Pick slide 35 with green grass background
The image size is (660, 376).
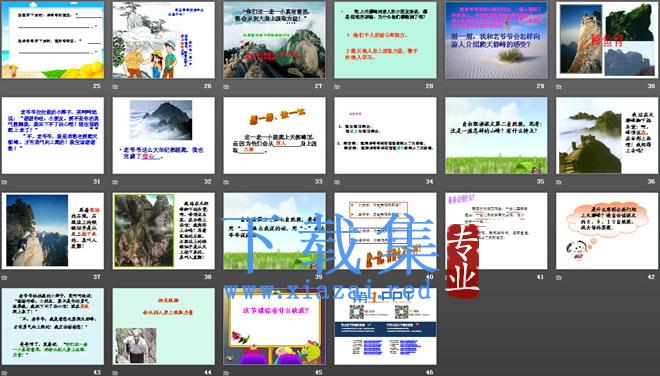coord(496,136)
